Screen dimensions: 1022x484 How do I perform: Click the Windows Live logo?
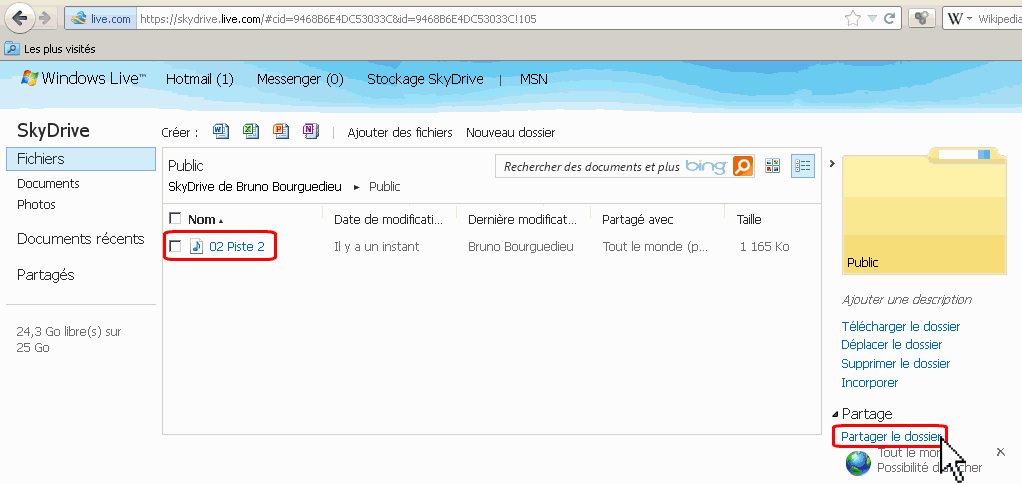(x=83, y=79)
